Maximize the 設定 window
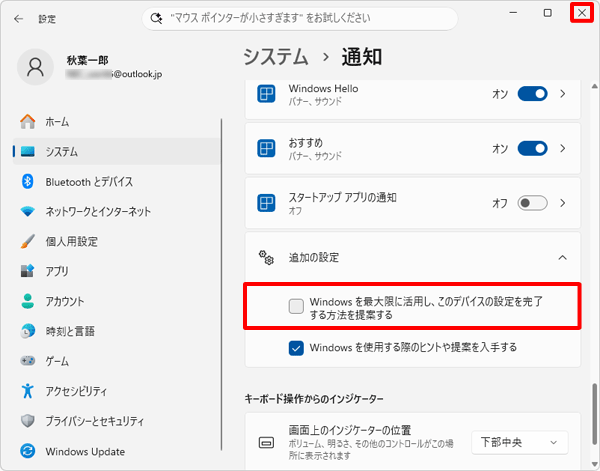The width and height of the screenshot is (600, 471). pos(548,13)
